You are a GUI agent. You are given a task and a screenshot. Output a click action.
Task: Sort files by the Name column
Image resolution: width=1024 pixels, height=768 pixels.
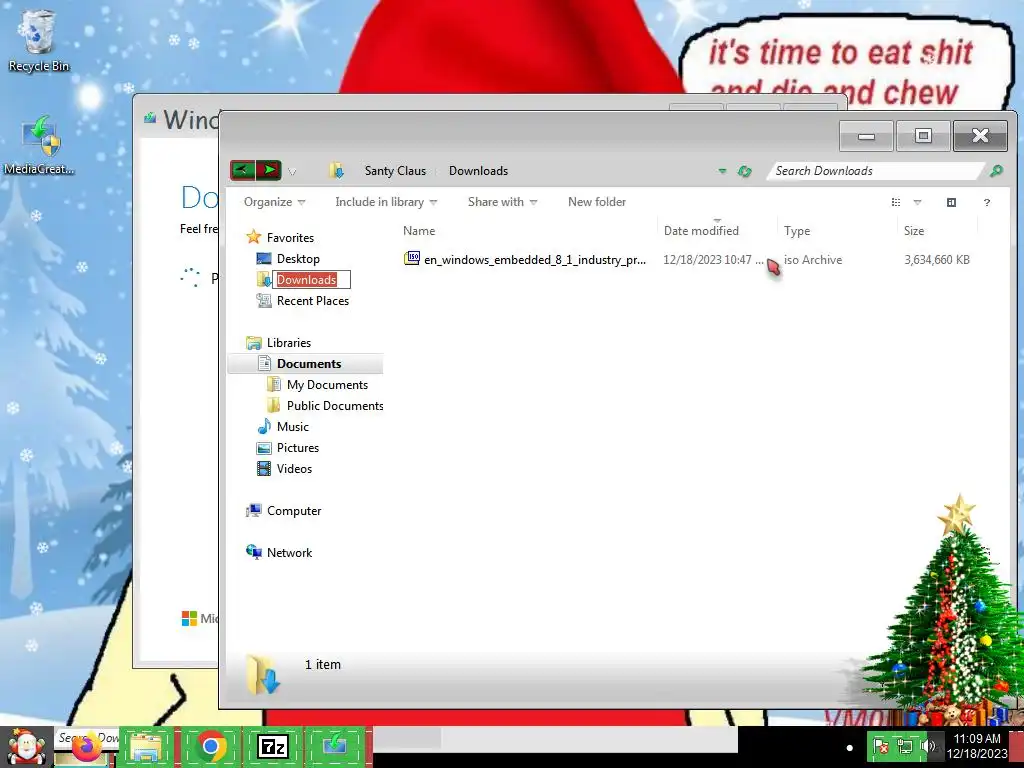pos(419,231)
